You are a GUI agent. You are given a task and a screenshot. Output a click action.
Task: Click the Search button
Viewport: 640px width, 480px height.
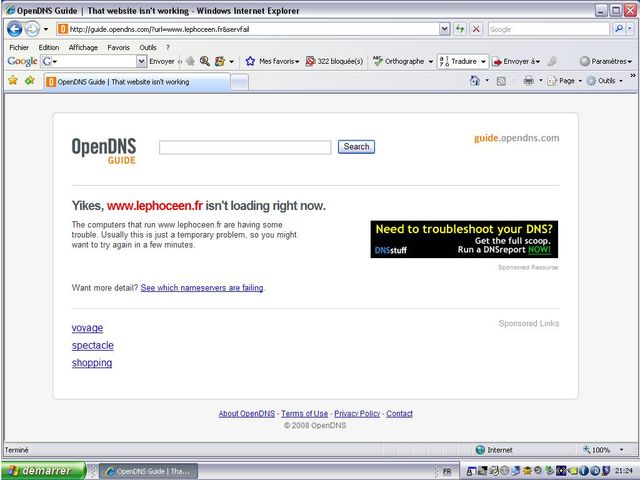pos(356,147)
